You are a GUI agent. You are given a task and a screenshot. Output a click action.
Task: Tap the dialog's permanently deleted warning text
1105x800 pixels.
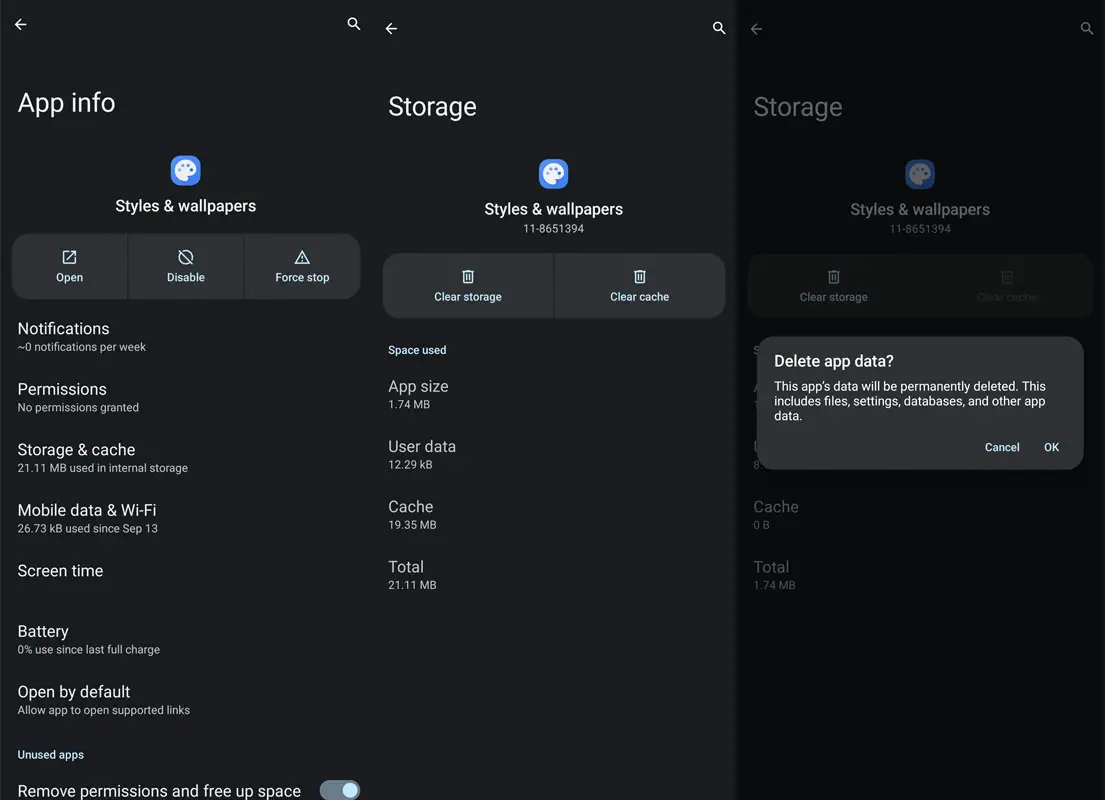pos(910,401)
